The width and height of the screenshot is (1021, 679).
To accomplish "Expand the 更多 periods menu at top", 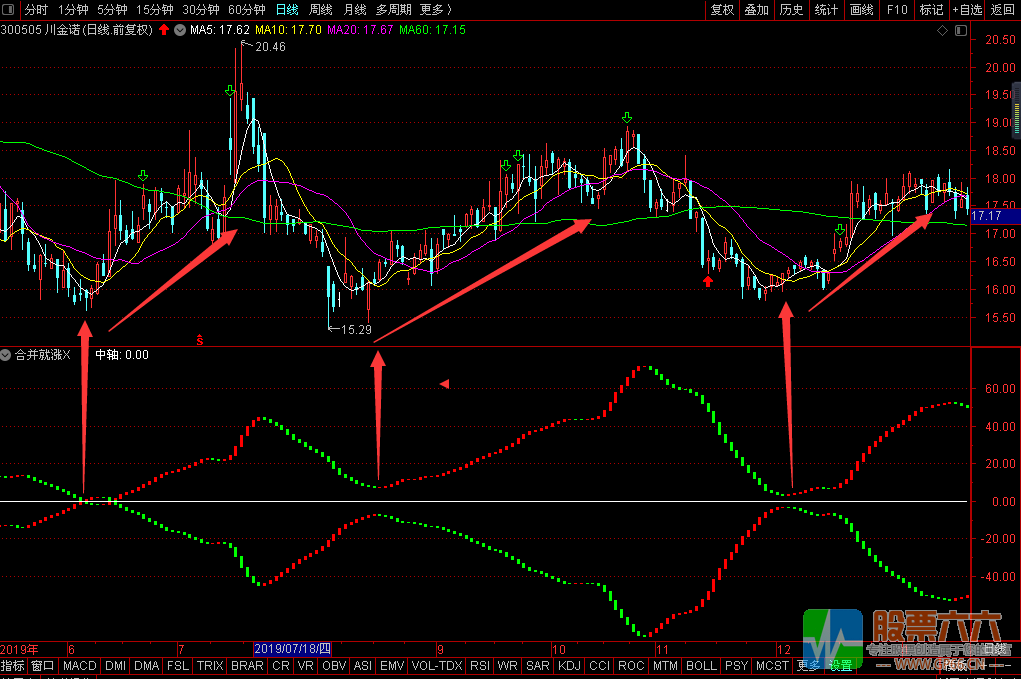I will (x=436, y=10).
